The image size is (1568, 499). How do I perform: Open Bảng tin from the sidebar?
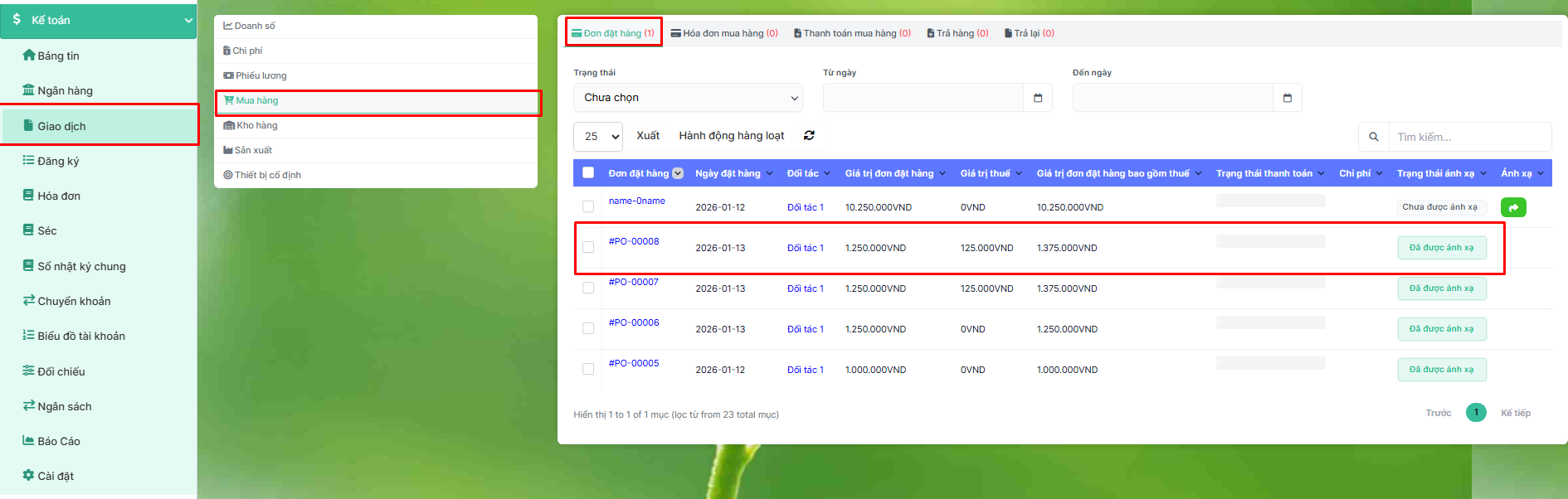click(x=58, y=56)
